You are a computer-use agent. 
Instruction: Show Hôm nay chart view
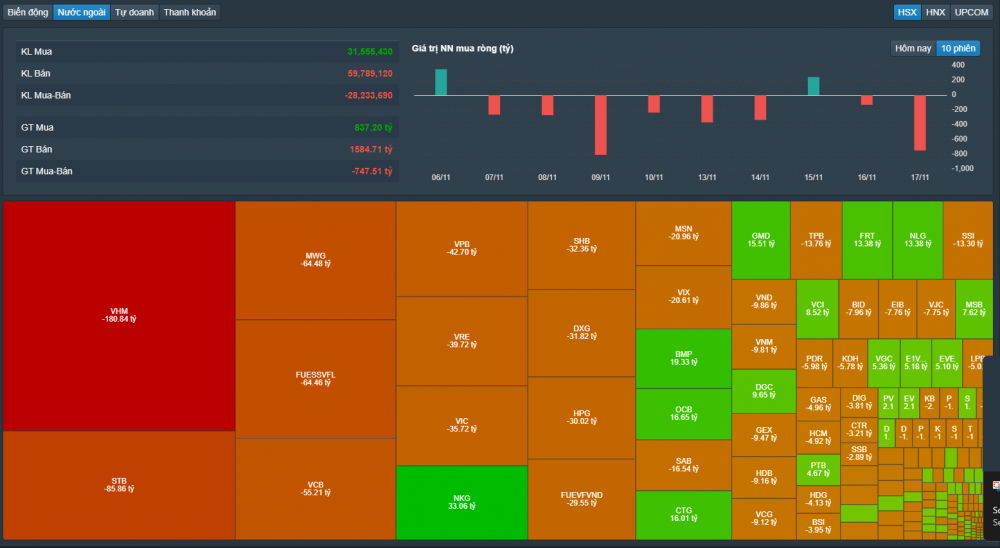(x=913, y=48)
